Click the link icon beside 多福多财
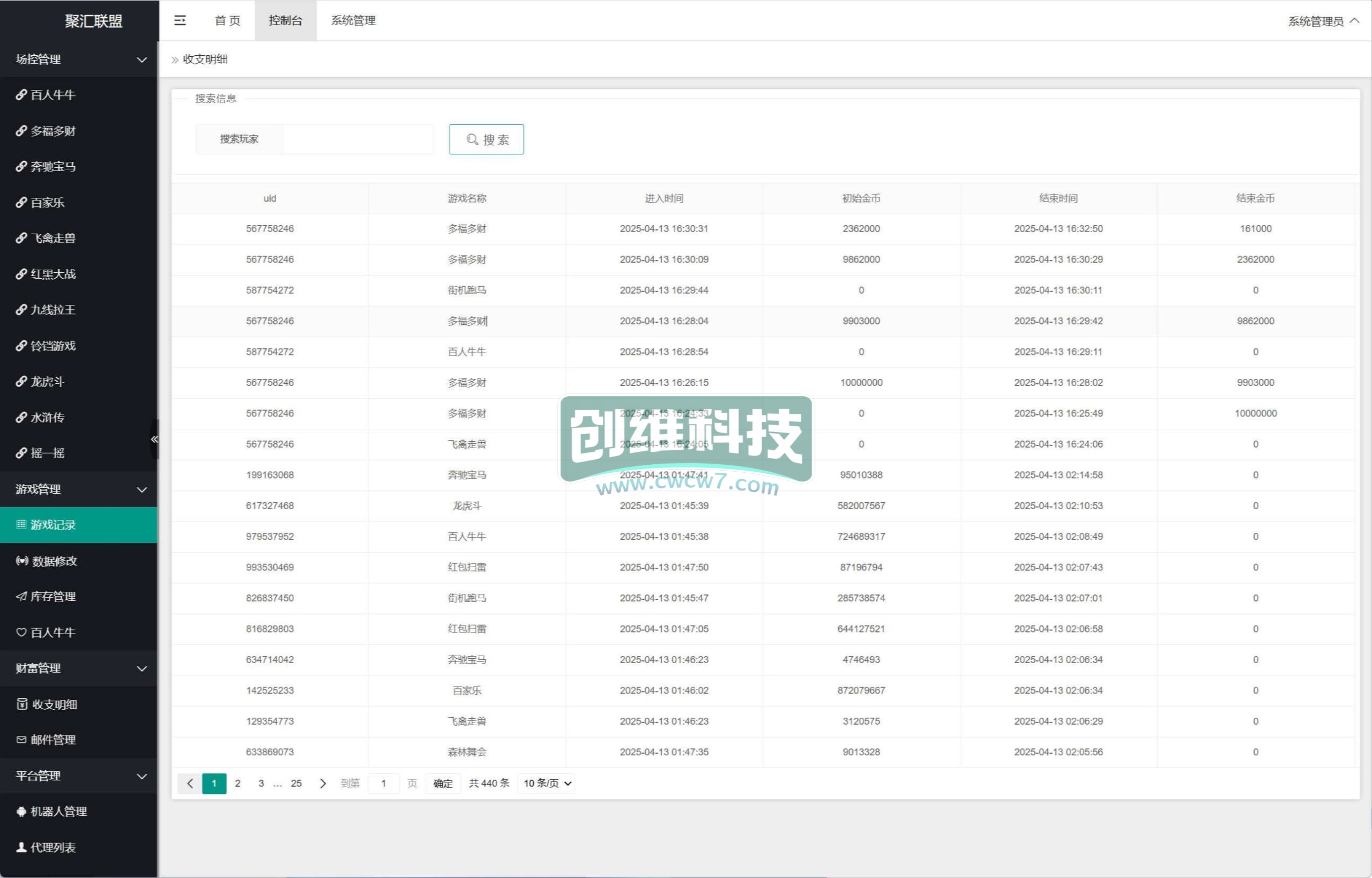 [x=21, y=131]
